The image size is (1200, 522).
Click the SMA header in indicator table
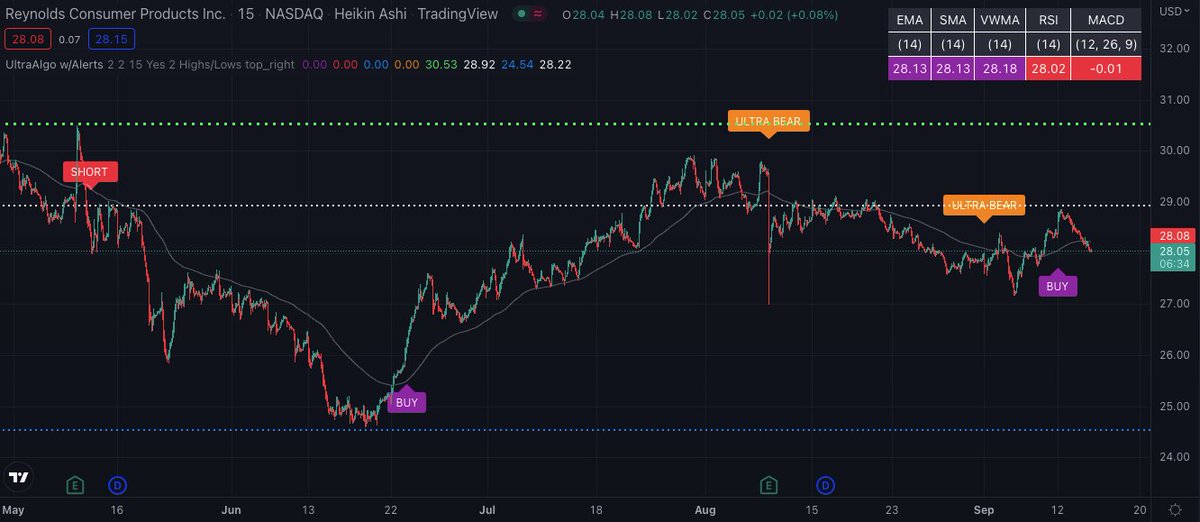(x=955, y=20)
